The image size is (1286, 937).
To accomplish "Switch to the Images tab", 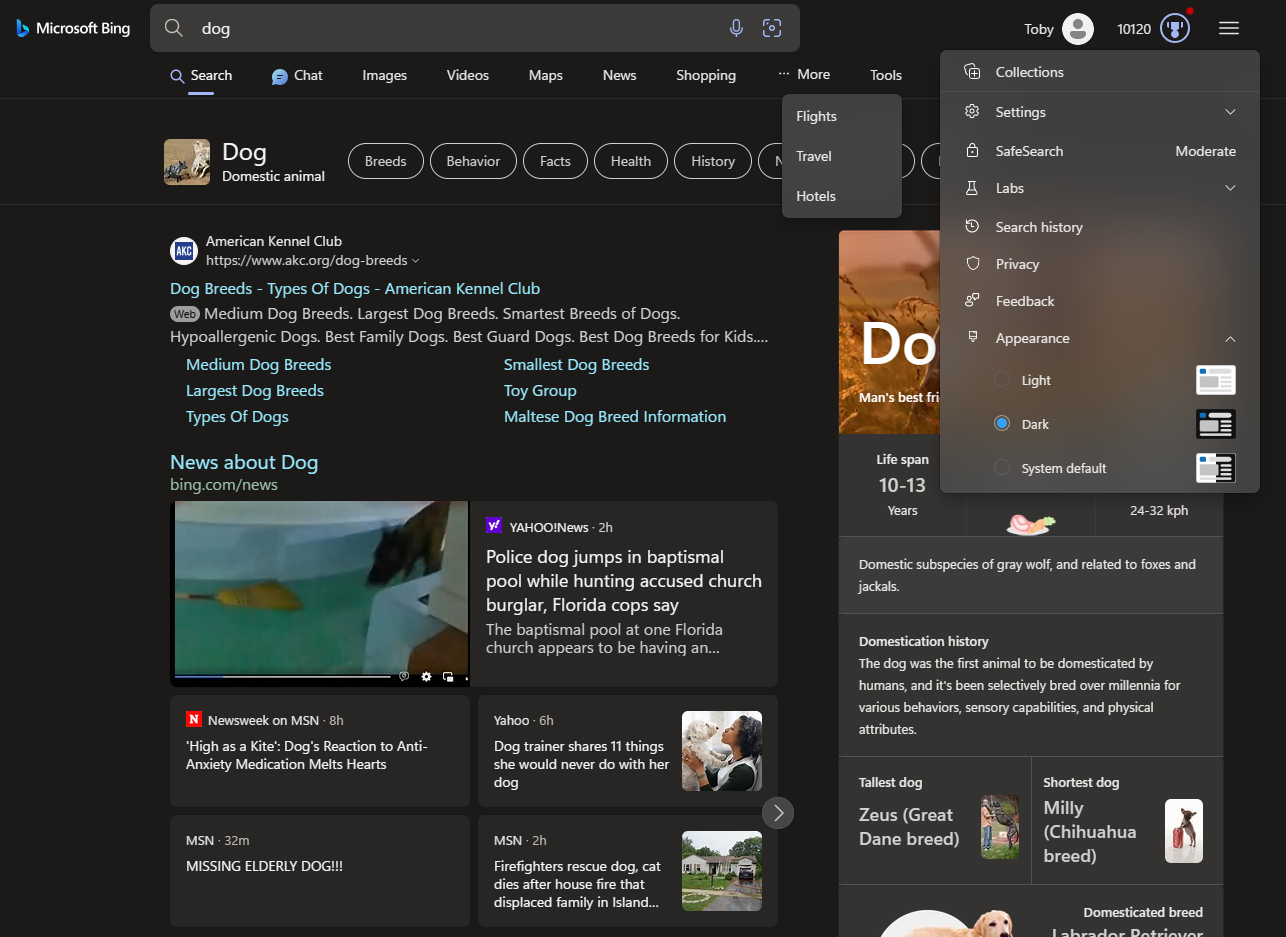I will [x=385, y=75].
